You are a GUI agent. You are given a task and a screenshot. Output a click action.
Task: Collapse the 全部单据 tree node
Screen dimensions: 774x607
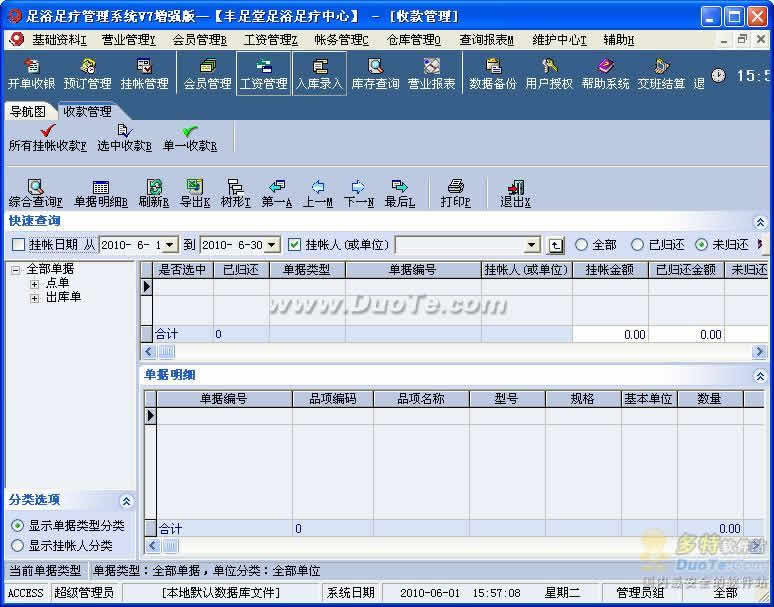point(15,269)
